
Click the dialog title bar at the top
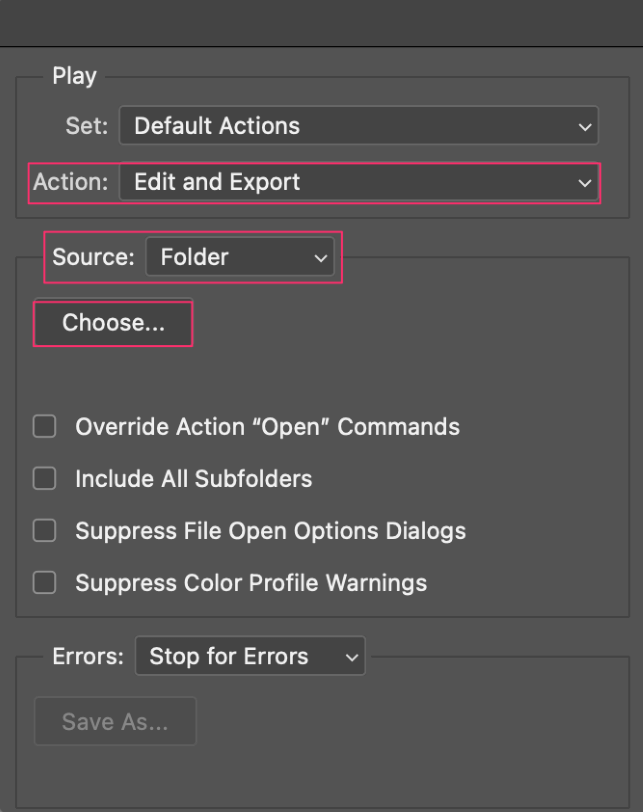click(x=322, y=23)
